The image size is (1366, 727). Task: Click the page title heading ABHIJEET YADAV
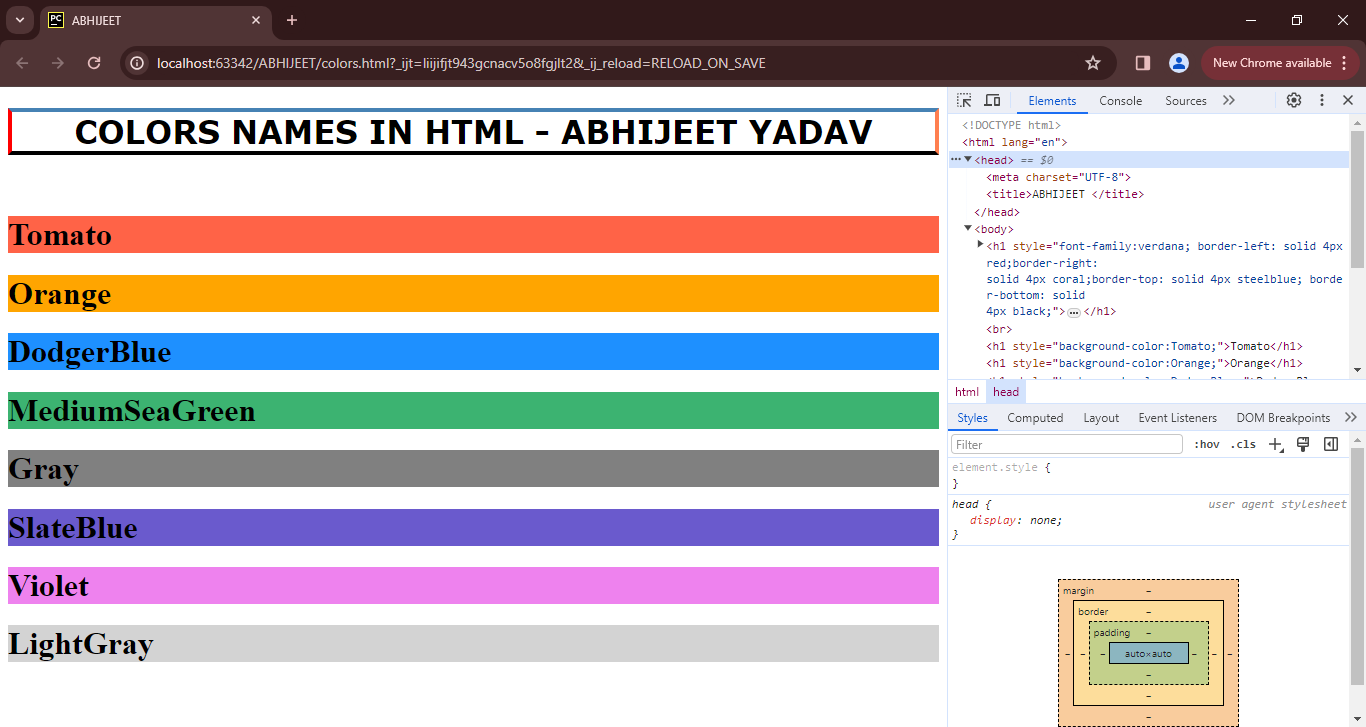(x=473, y=132)
